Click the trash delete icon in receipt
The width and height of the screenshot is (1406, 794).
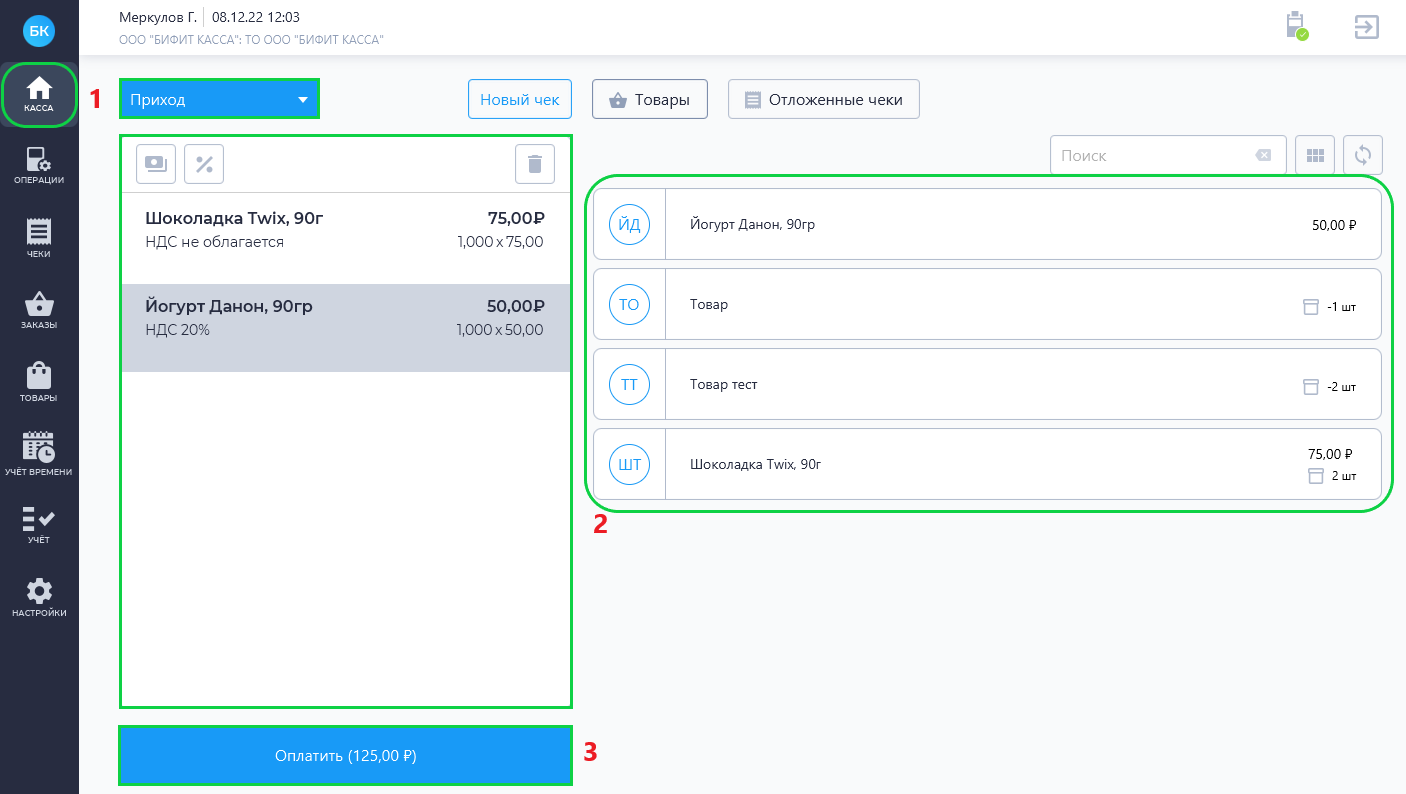(x=535, y=164)
